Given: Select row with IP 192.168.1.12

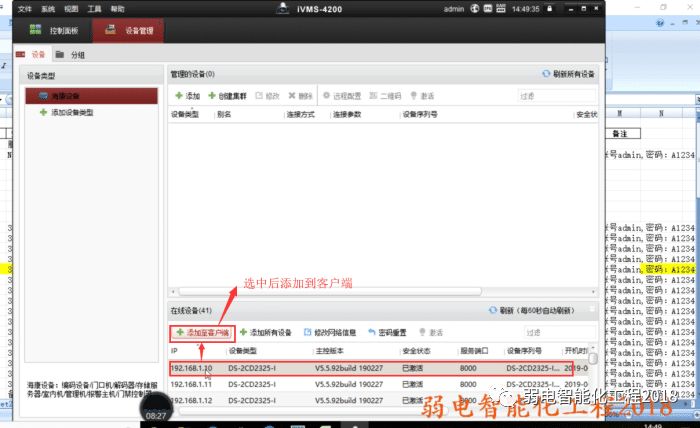Looking at the screenshot, I should pyautogui.click(x=379, y=400).
